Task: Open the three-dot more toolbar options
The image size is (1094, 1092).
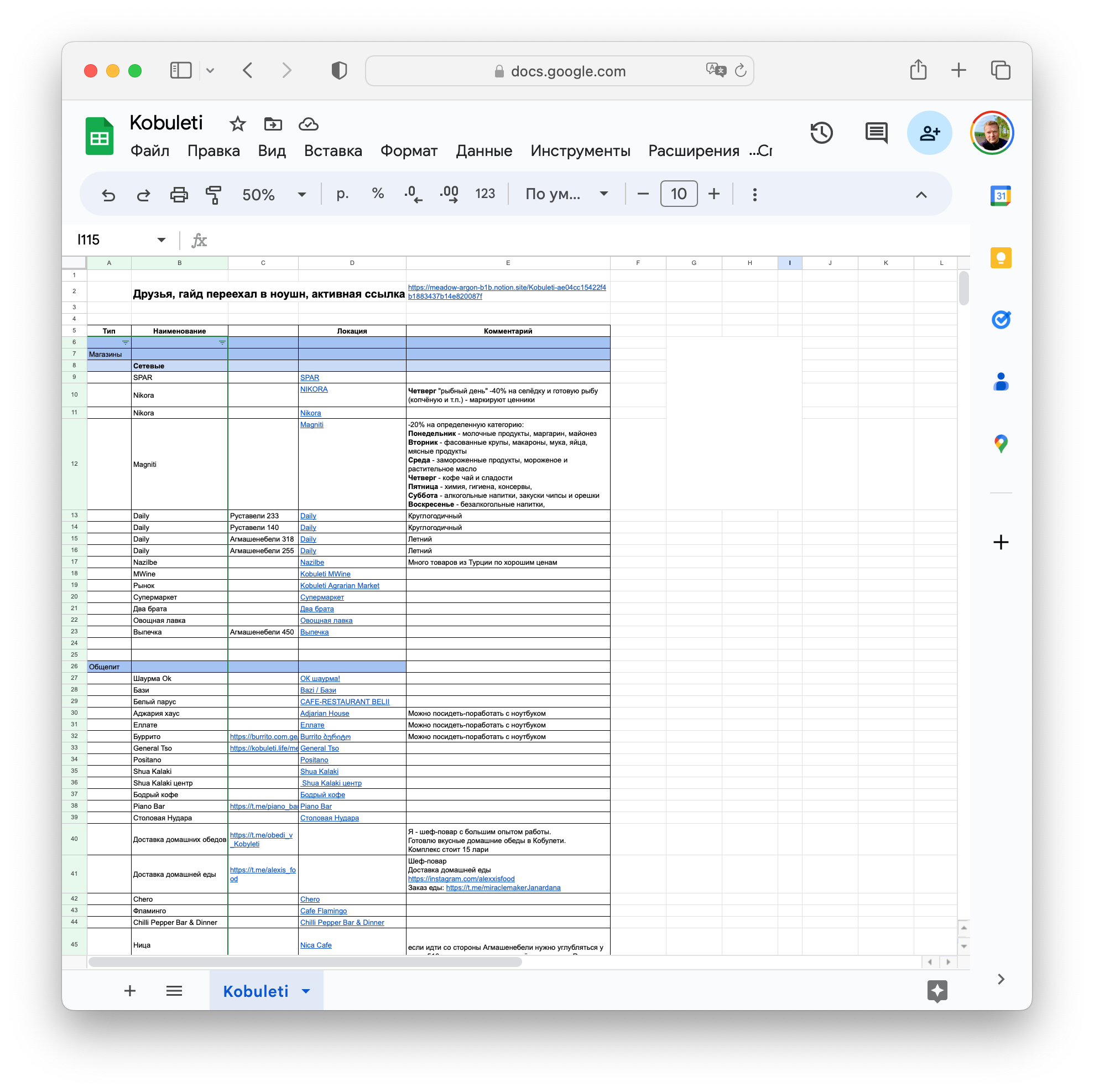Action: (x=754, y=195)
